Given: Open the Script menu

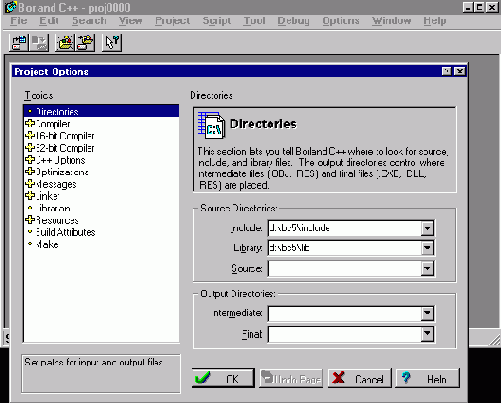Looking at the screenshot, I should tap(217, 21).
